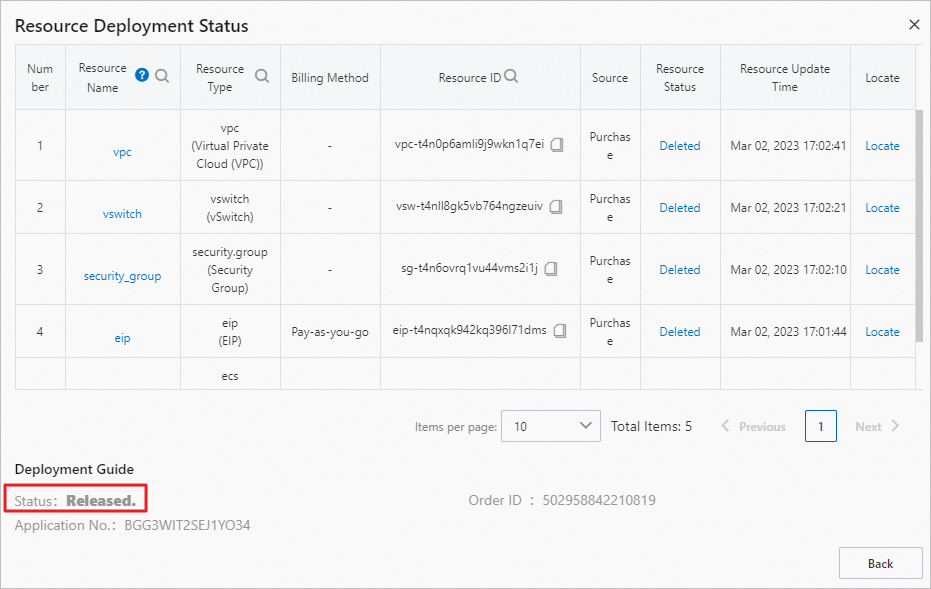Copy the security group resource ID
931x589 pixels.
click(551, 269)
